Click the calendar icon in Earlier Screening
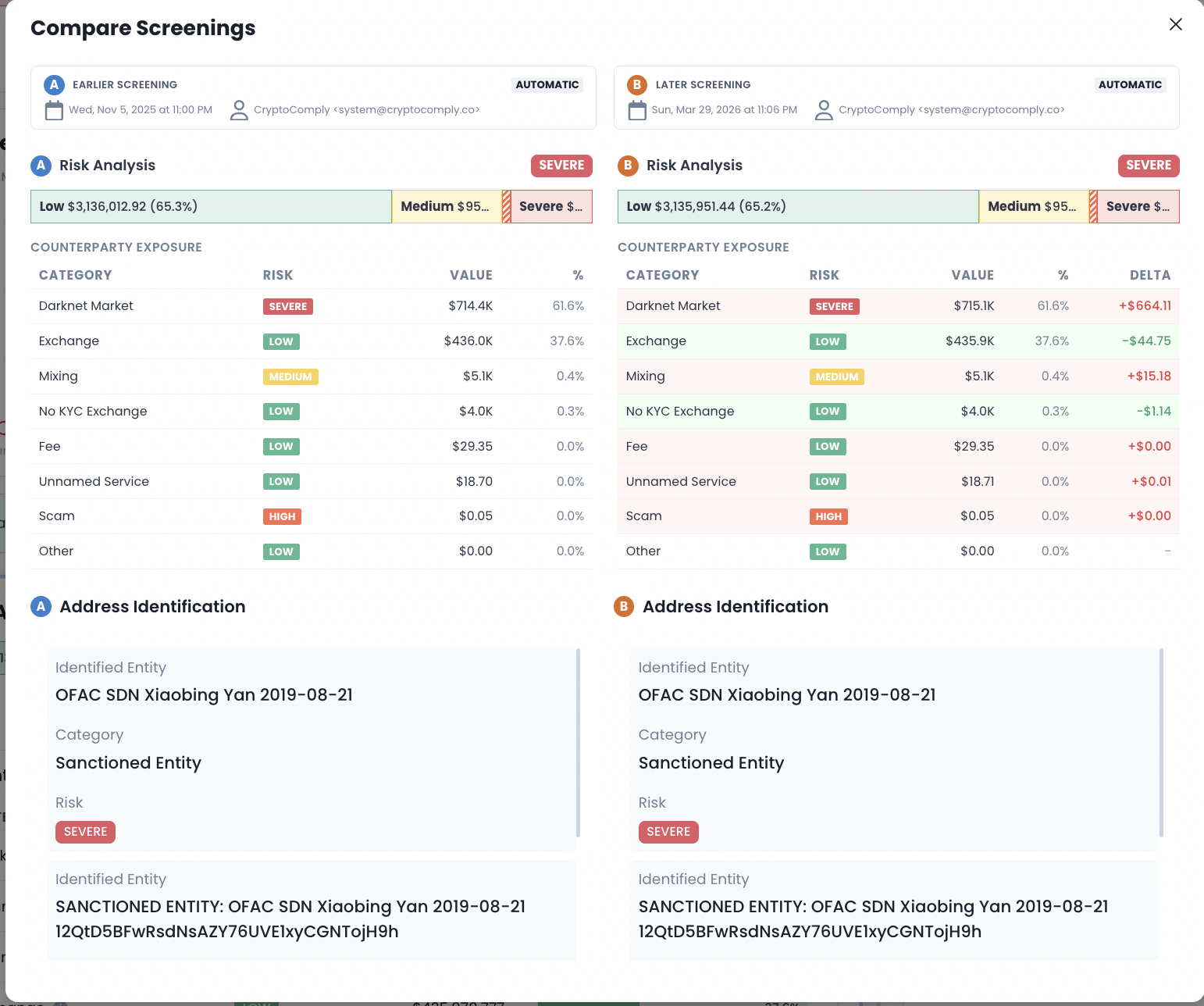 tap(54, 110)
